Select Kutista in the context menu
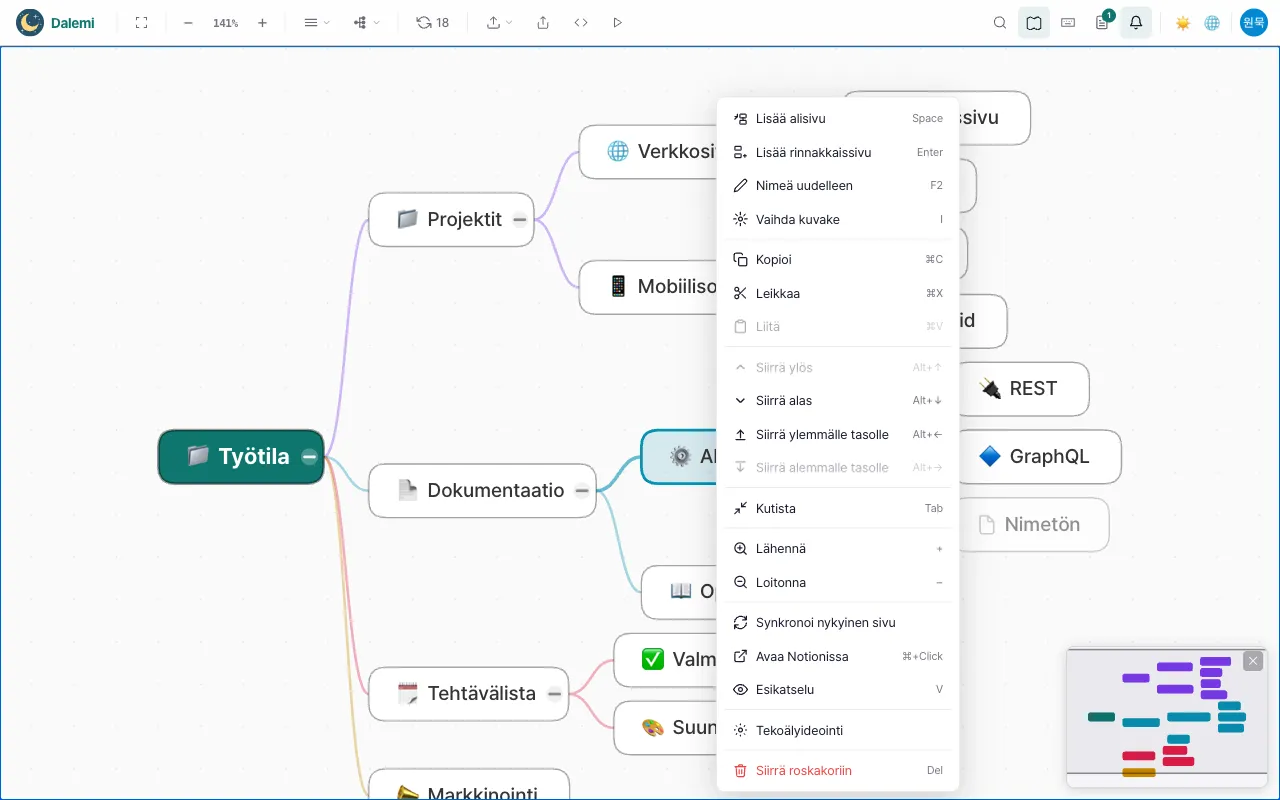The image size is (1280, 800). click(838, 508)
